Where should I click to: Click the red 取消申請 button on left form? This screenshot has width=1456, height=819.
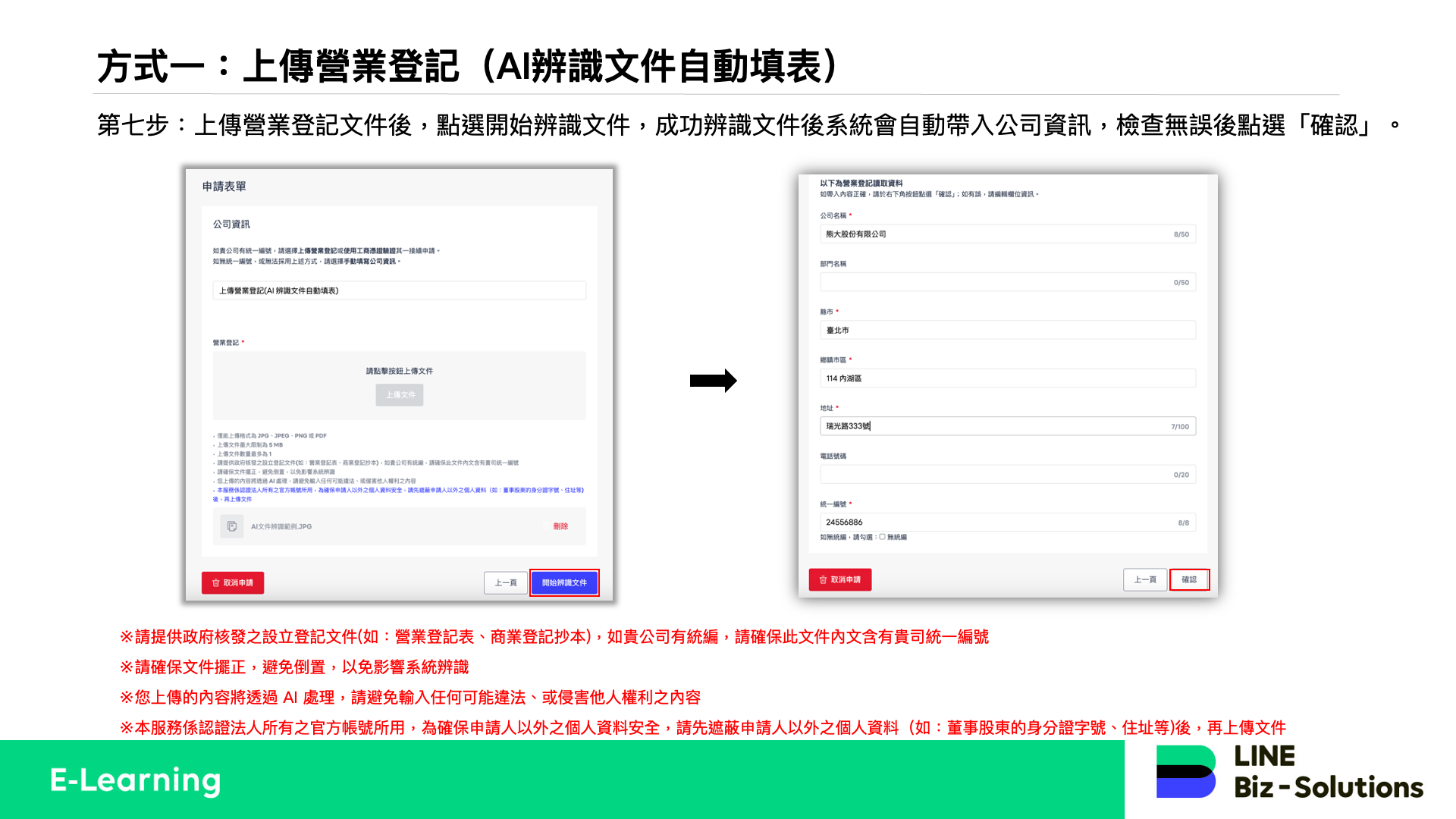click(233, 582)
